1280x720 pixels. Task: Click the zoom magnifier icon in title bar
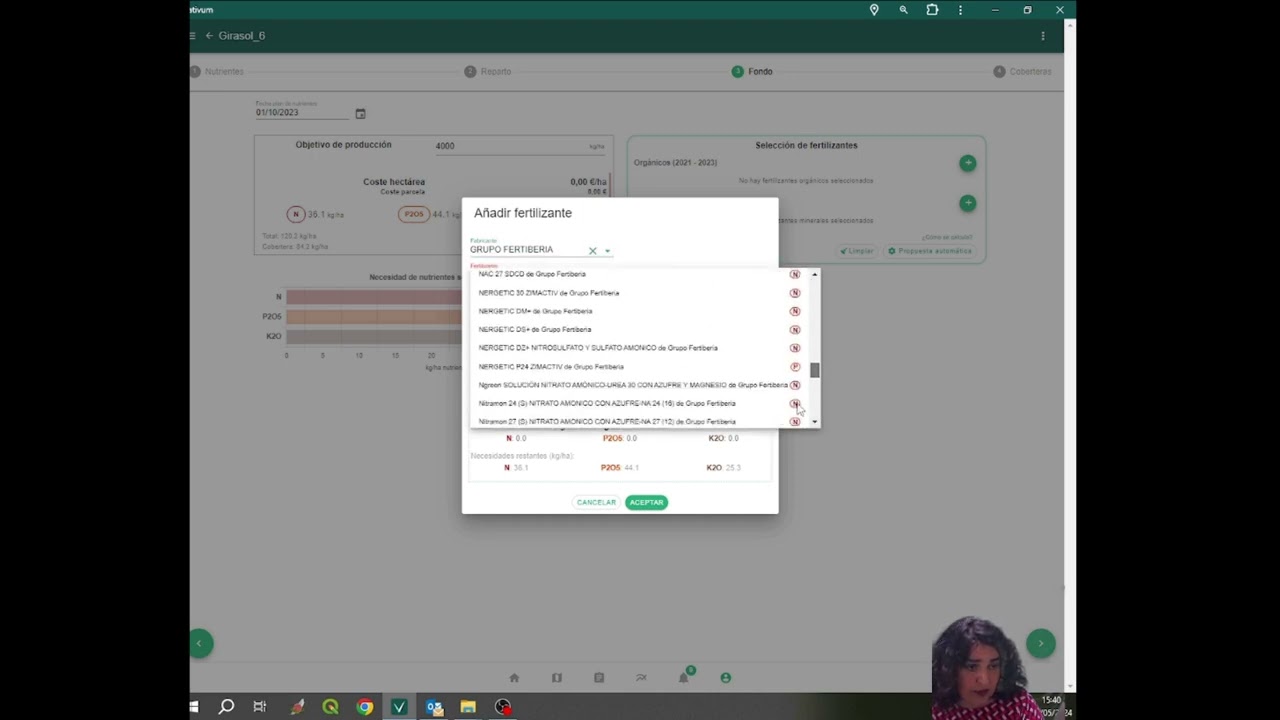tap(903, 10)
